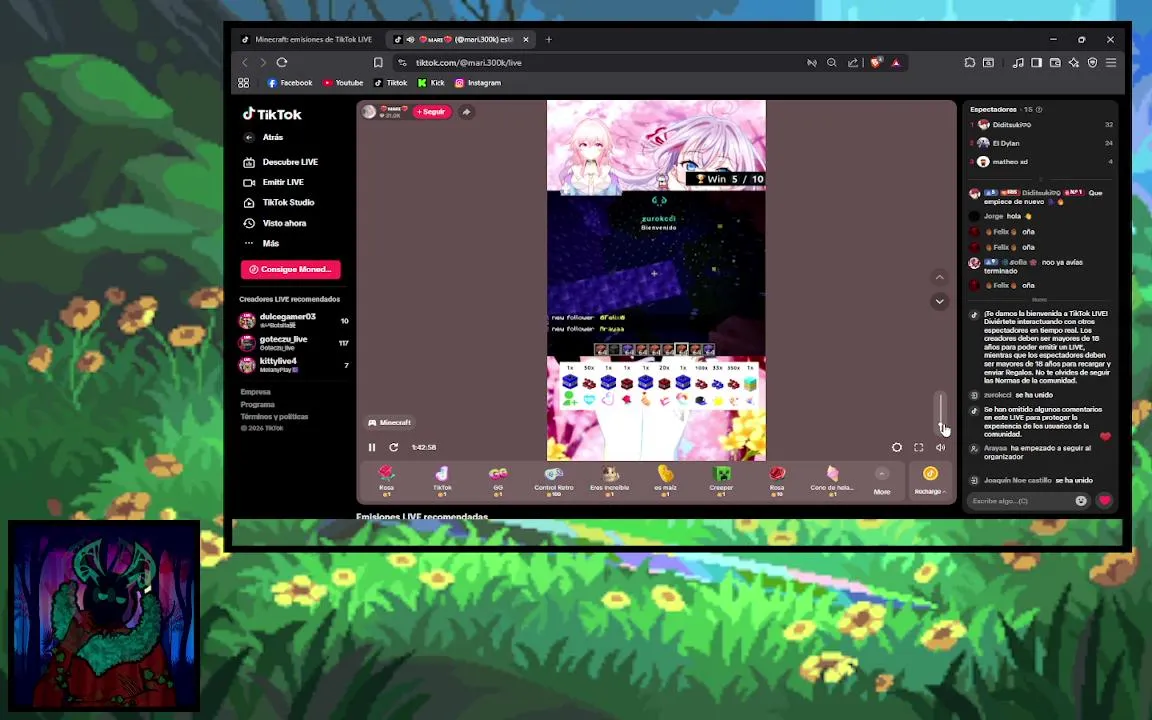Send the Eres increíble gift

[610, 480]
